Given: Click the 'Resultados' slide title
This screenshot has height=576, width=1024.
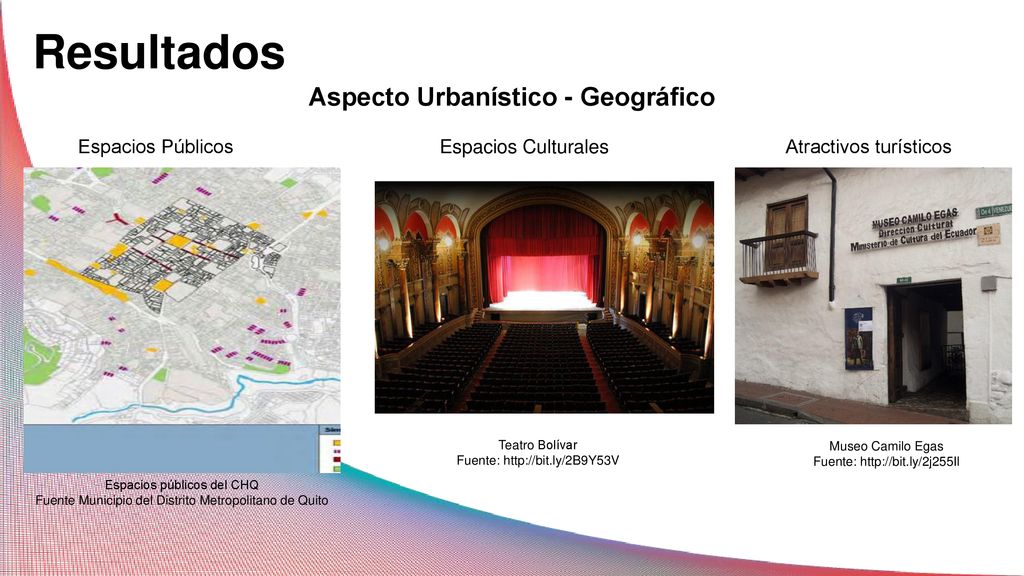Looking at the screenshot, I should pos(159,53).
